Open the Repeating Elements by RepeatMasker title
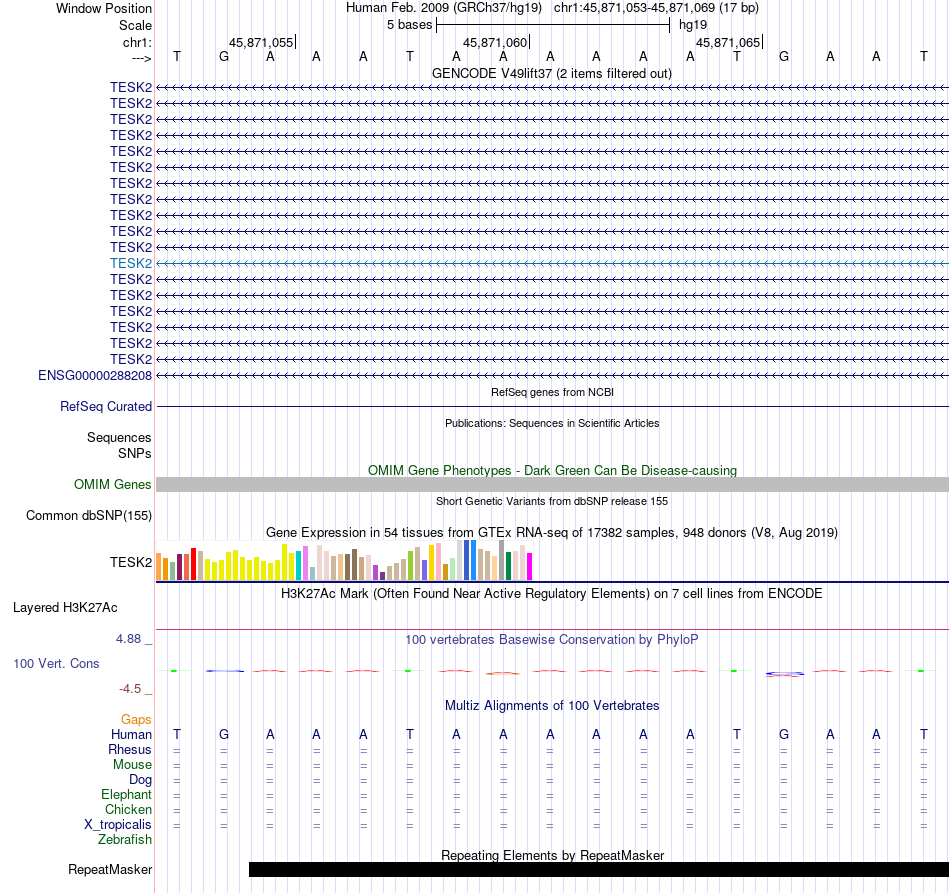950x893 pixels. click(553, 855)
